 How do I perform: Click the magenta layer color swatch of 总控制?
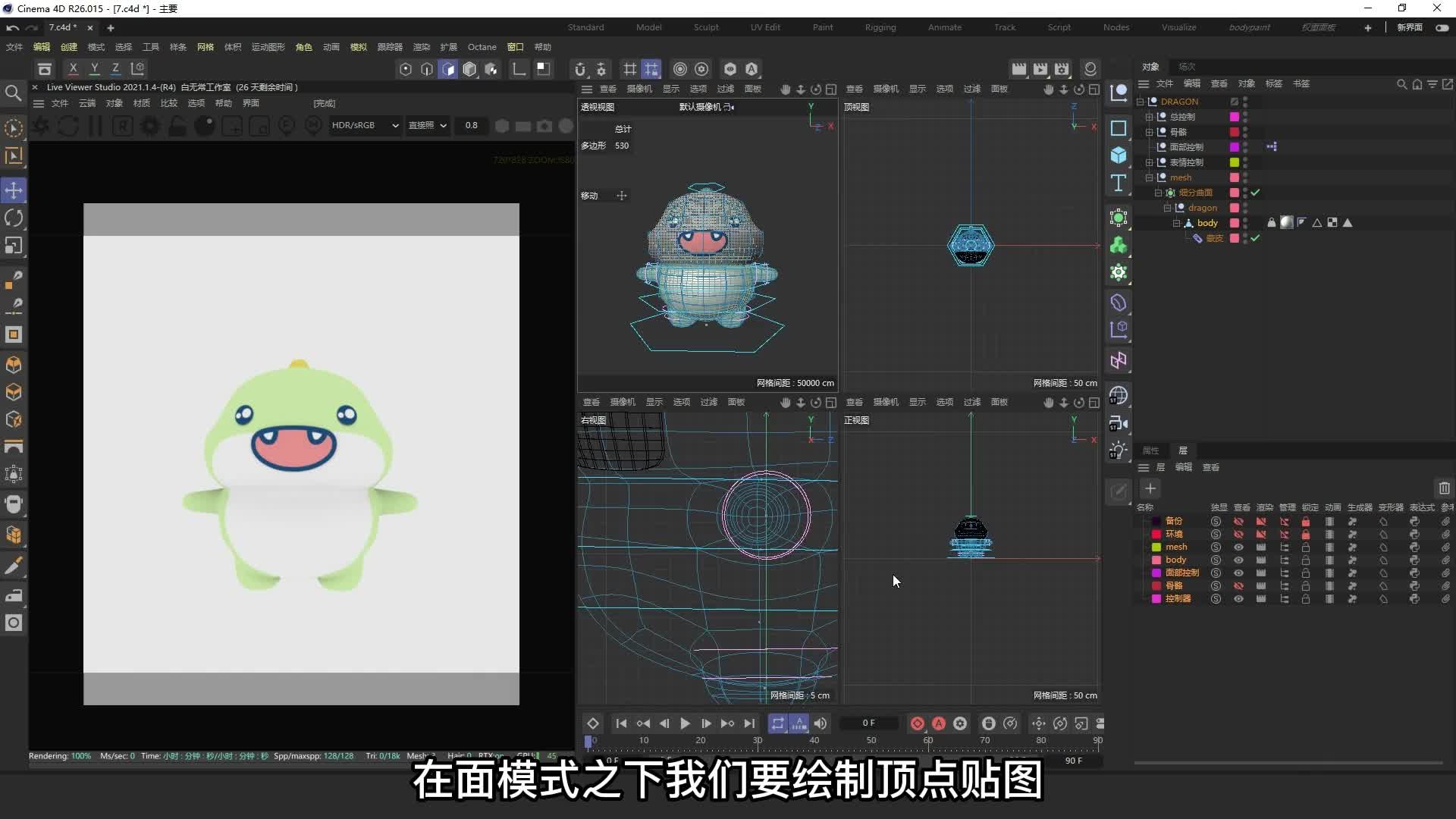click(1235, 117)
